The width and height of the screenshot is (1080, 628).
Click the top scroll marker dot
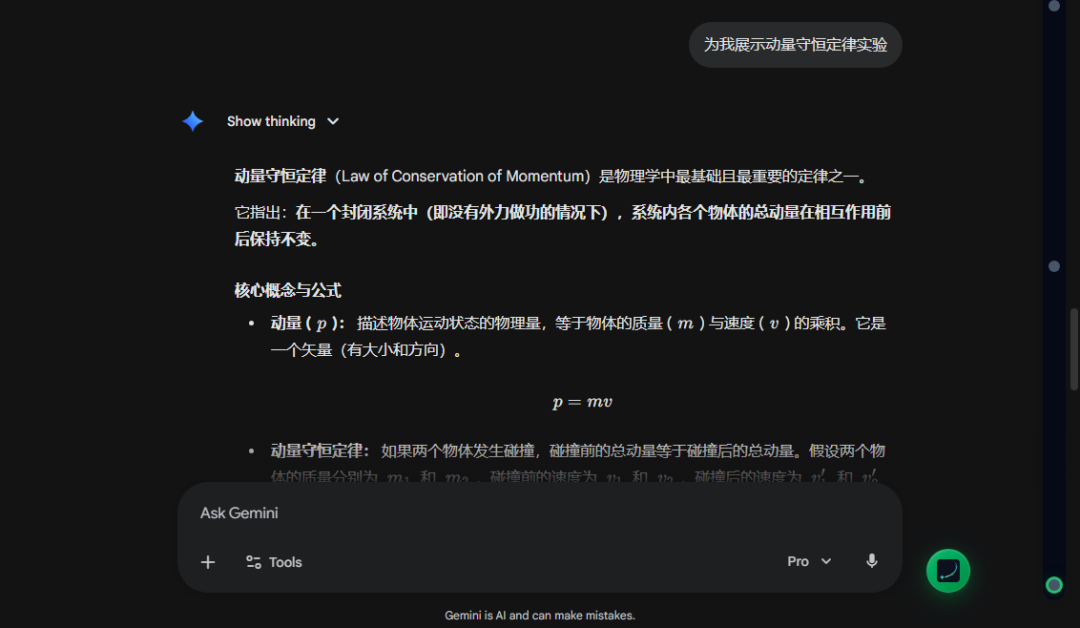[1054, 6]
